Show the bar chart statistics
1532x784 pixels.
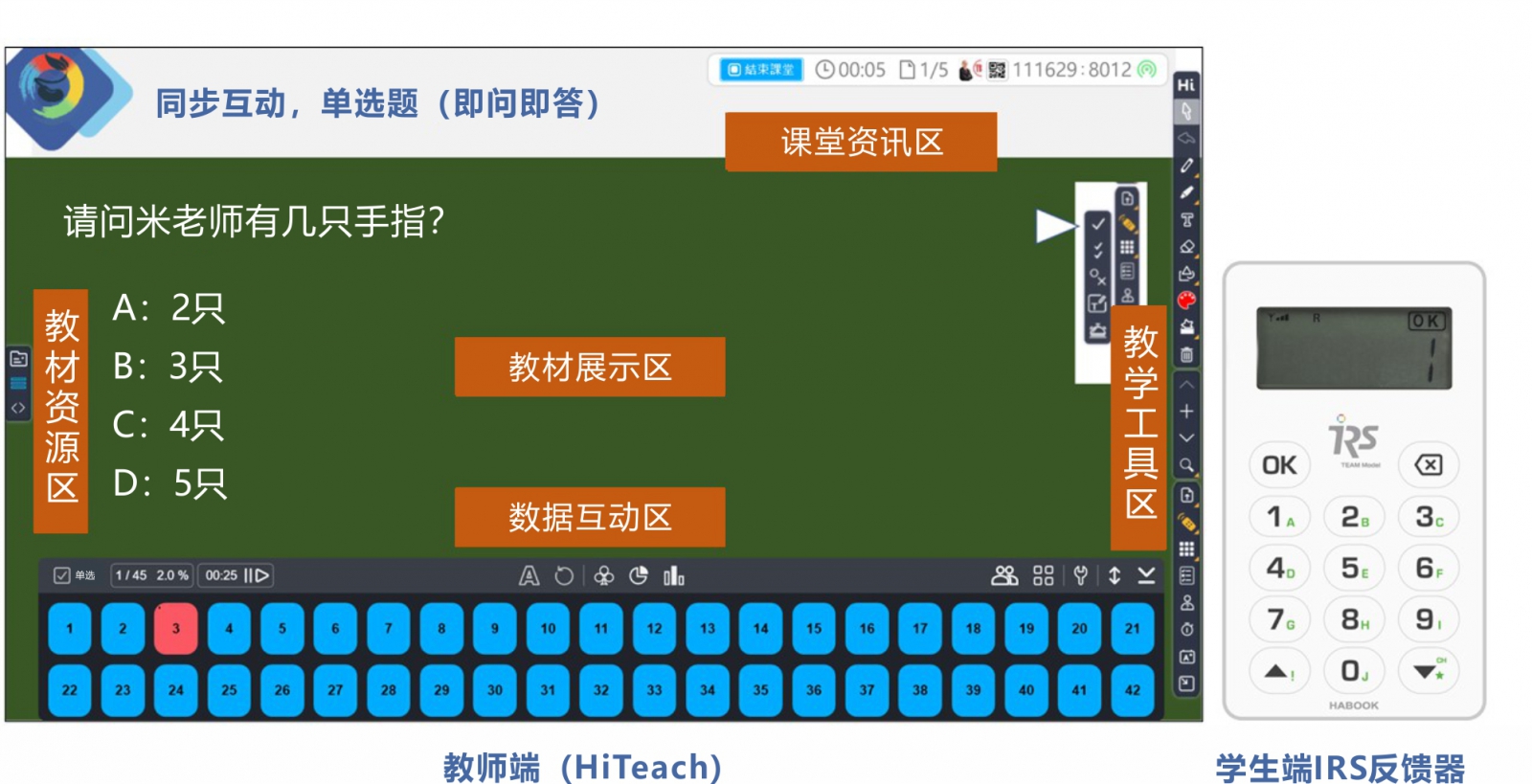(674, 575)
